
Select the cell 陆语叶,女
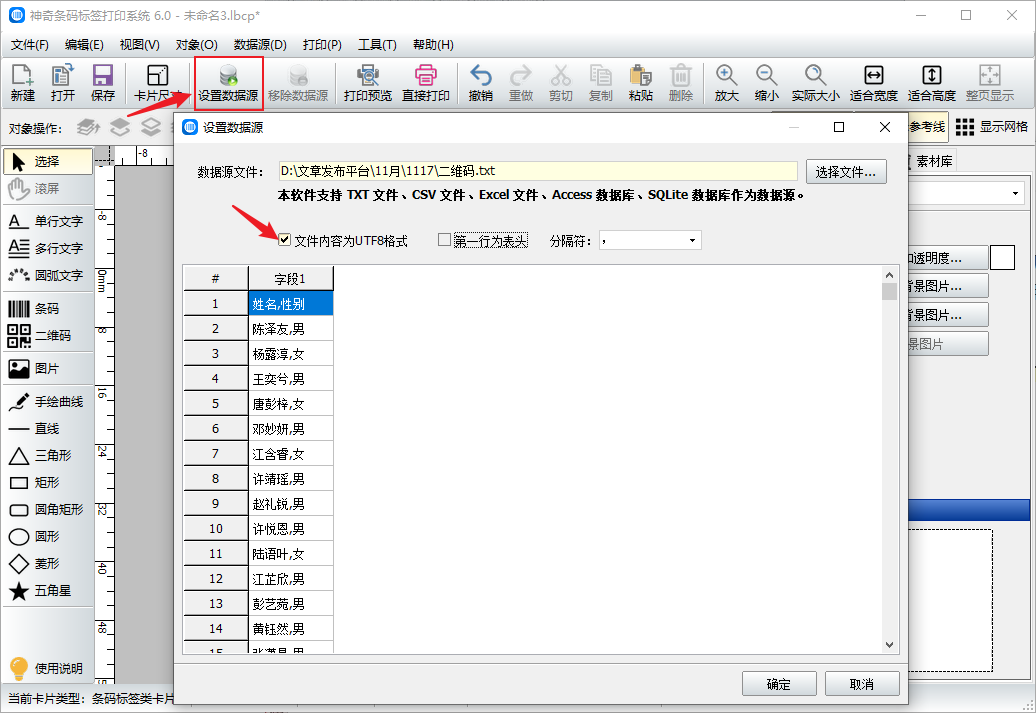coord(291,554)
